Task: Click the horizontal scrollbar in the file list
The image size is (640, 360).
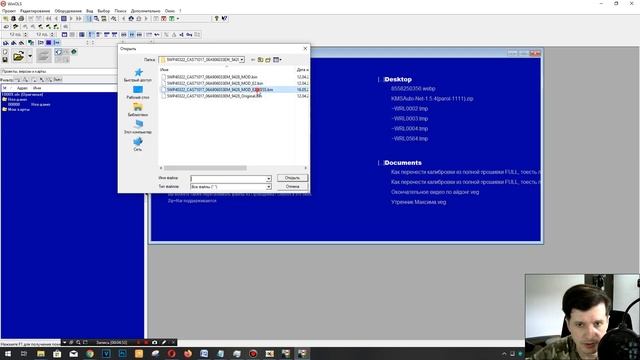Action: pyautogui.click(x=205, y=168)
